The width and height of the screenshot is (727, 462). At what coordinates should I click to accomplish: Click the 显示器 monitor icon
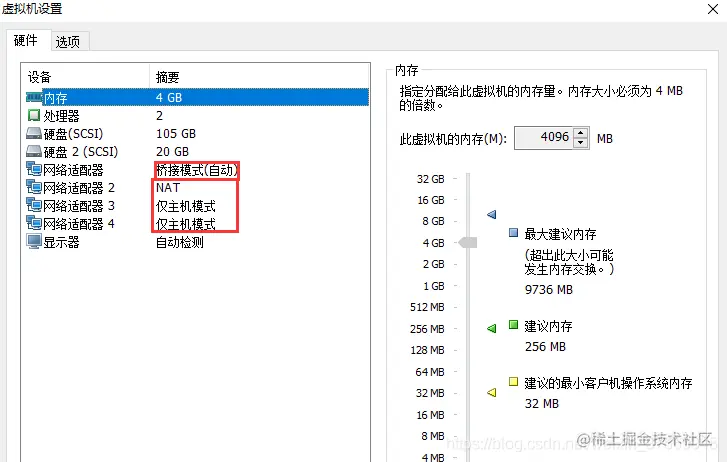(34, 242)
